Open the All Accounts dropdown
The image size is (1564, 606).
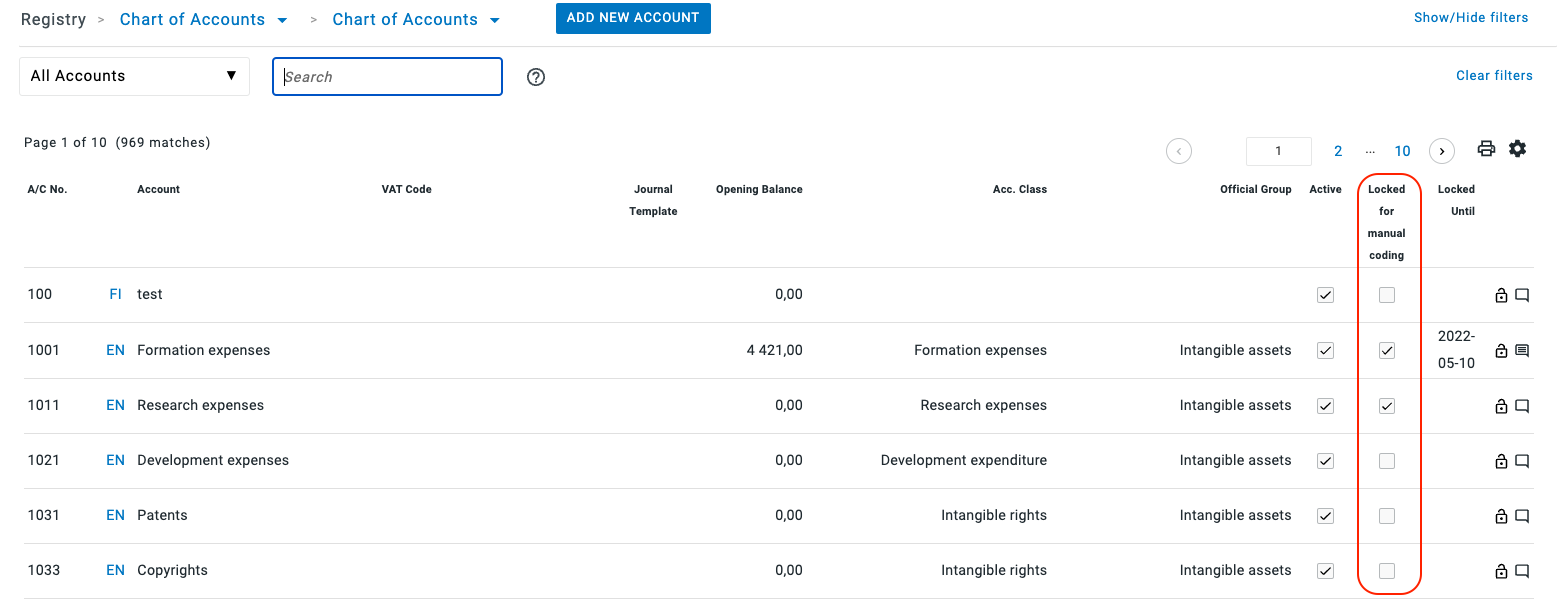point(134,76)
